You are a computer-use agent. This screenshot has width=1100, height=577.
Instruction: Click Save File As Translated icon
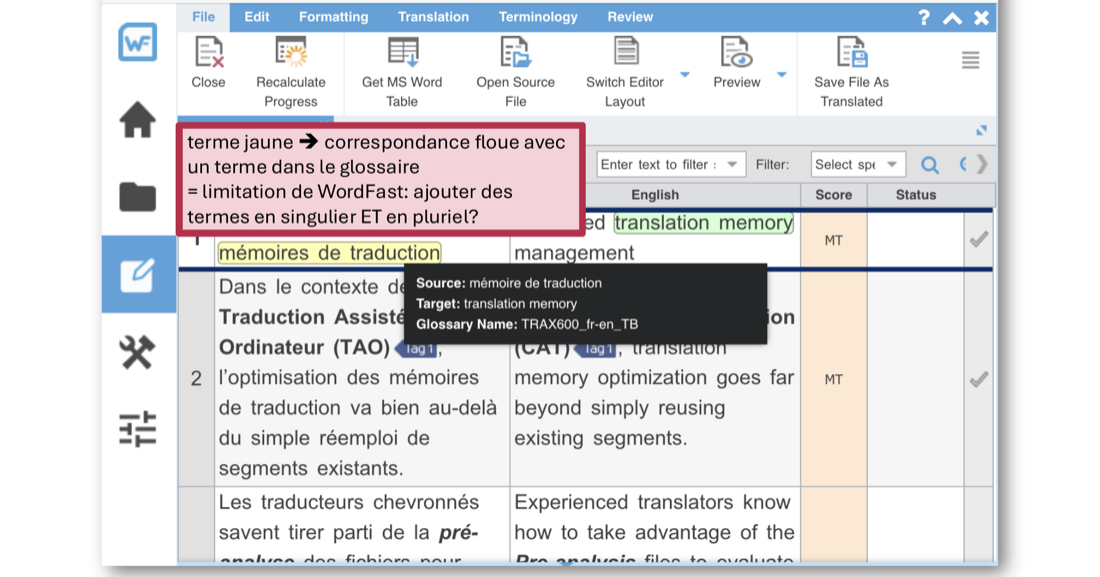(x=852, y=53)
